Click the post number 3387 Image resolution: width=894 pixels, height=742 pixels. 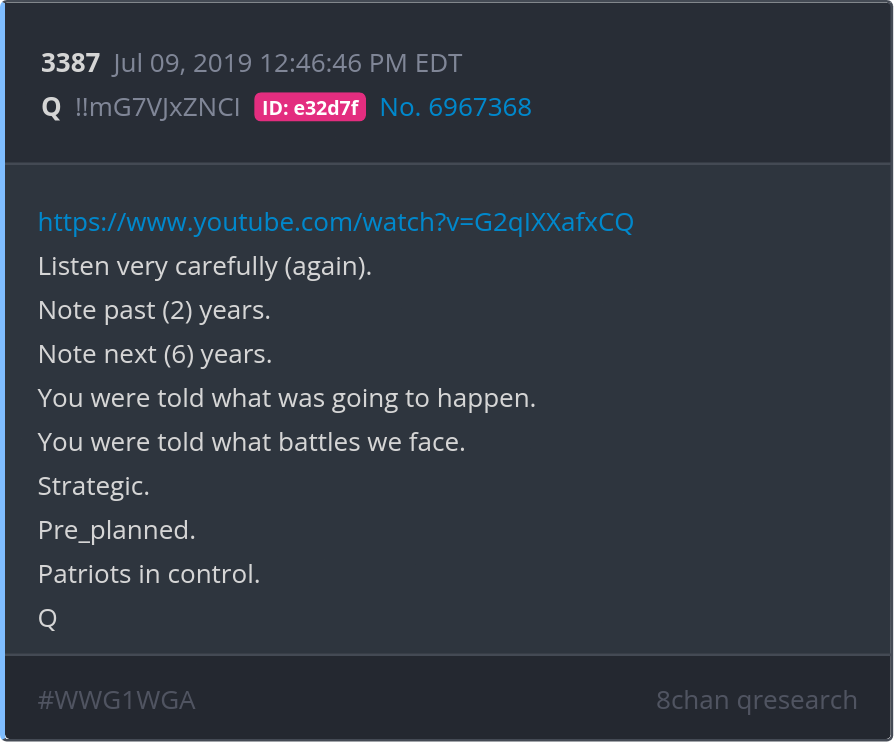tap(70, 64)
